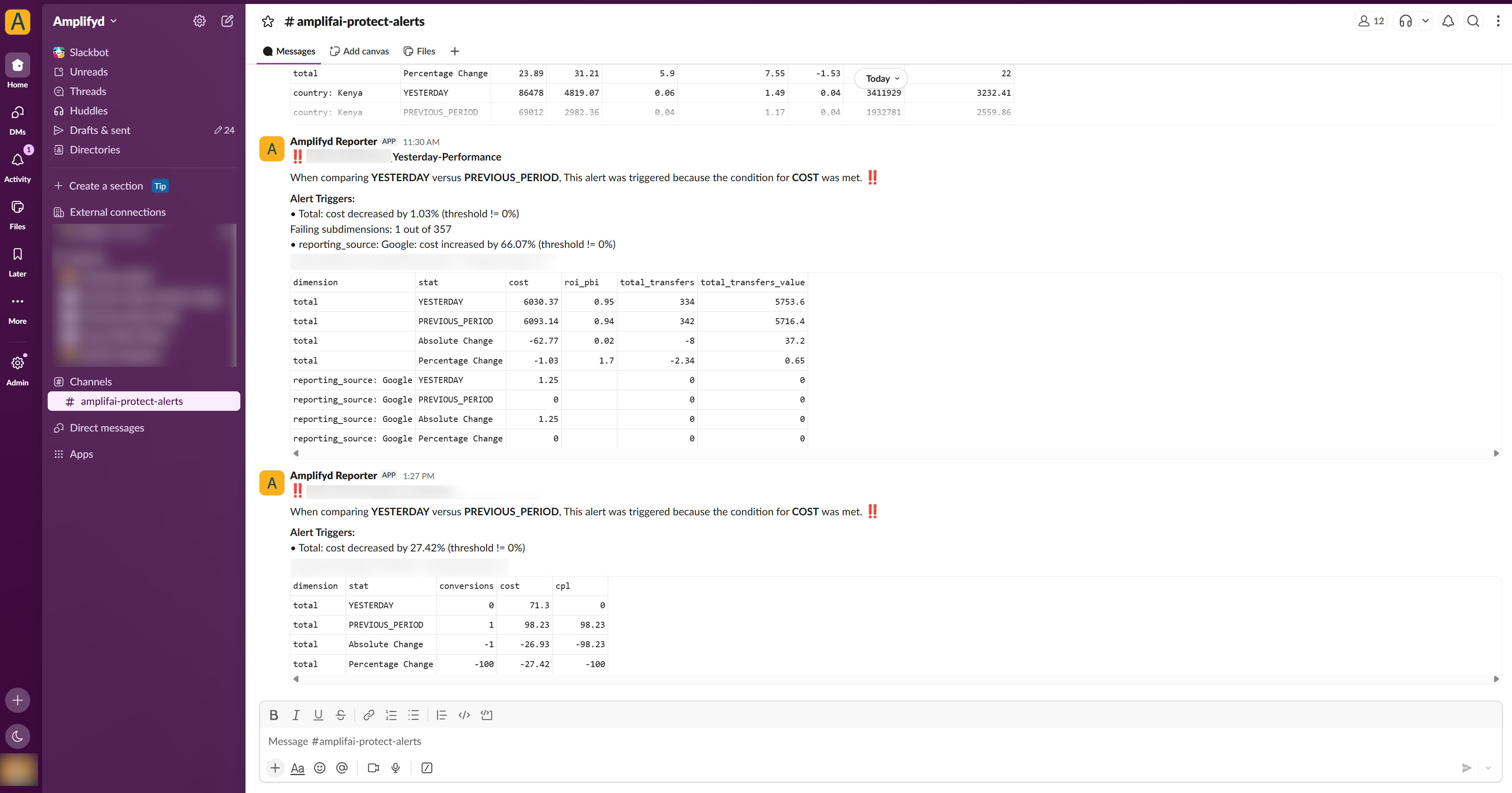The image size is (1512, 793).
Task: Expand the Amplifyd workspace menu
Action: pyautogui.click(x=85, y=21)
